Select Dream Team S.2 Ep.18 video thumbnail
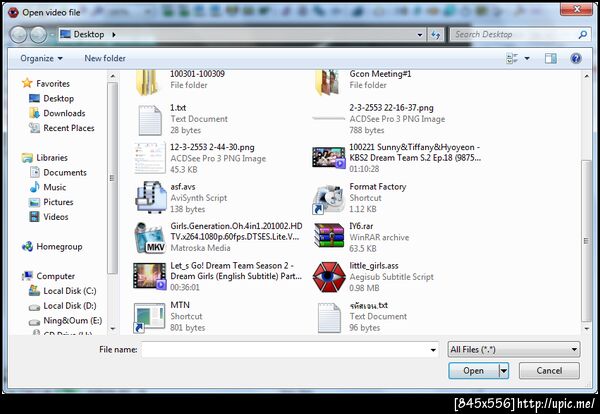 click(328, 158)
